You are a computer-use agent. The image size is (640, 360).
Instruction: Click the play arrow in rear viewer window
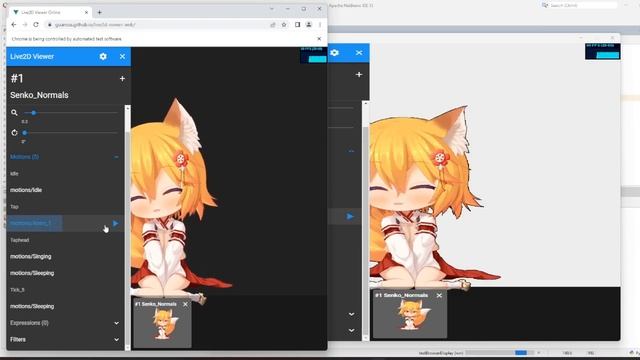tap(350, 216)
